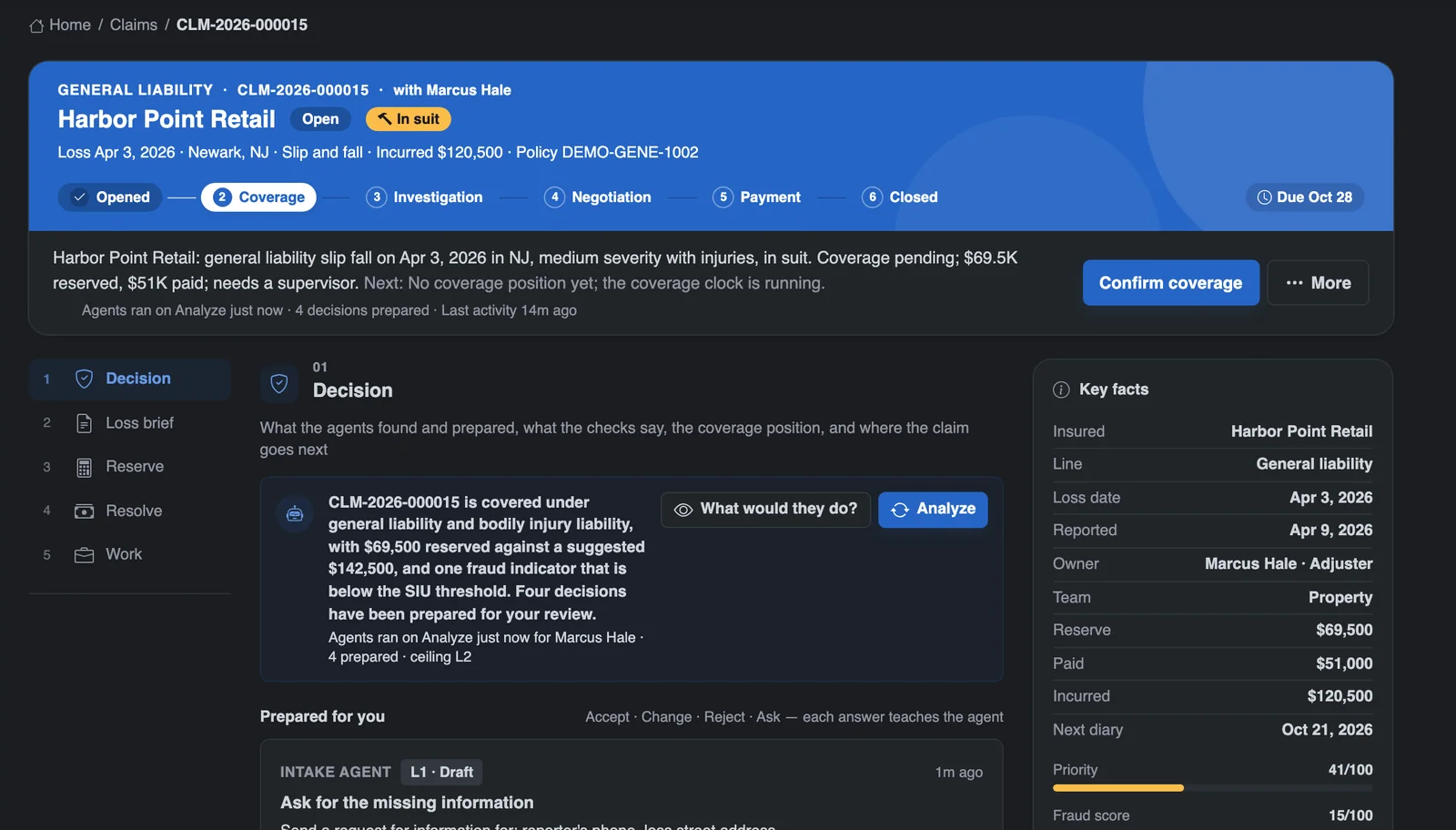
Task: Click the calculator icon for Reserve
Action: (x=84, y=467)
